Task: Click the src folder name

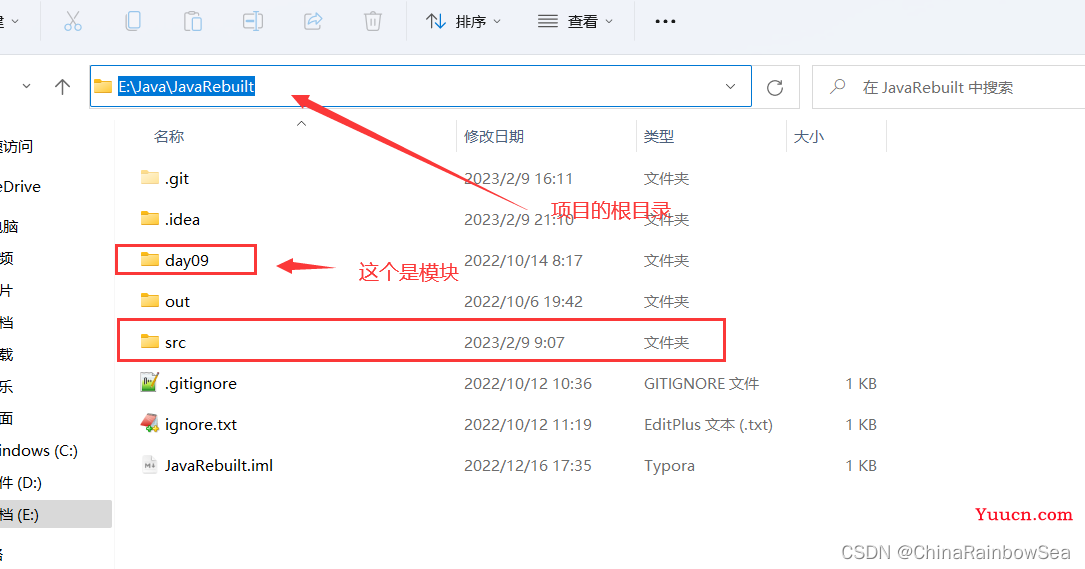Action: pyautogui.click(x=175, y=343)
